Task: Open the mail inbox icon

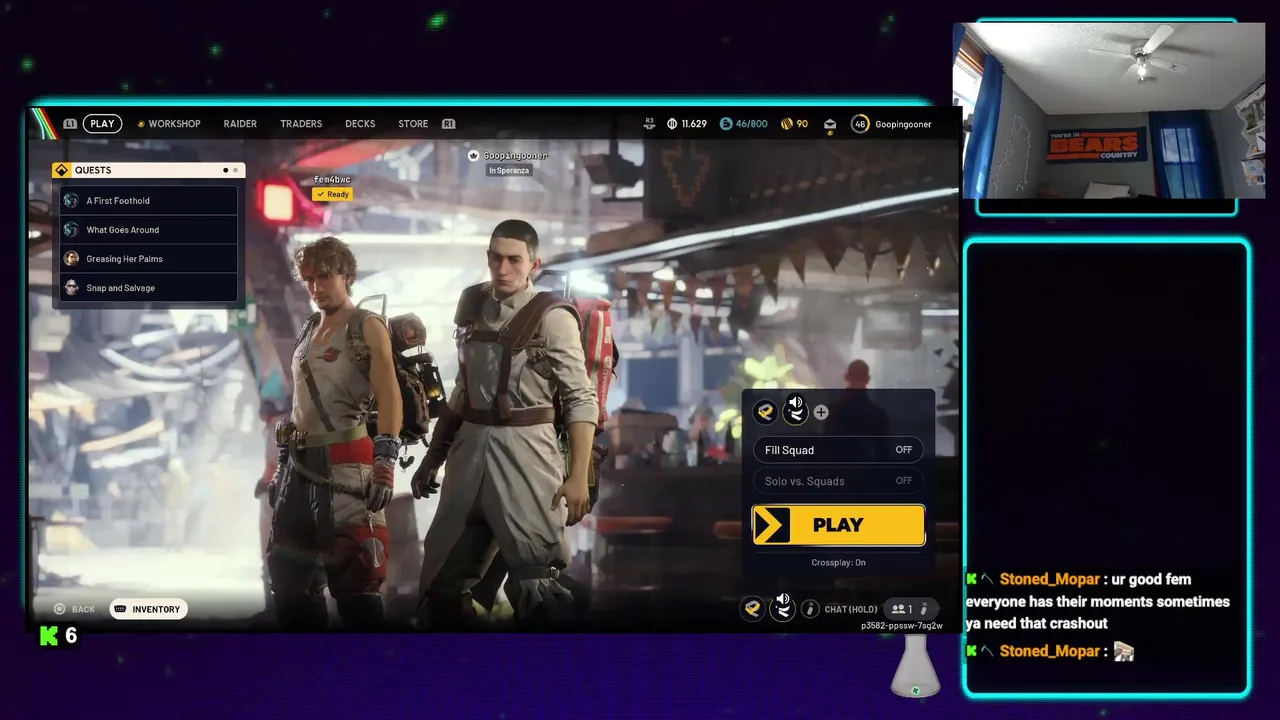Action: (x=830, y=124)
